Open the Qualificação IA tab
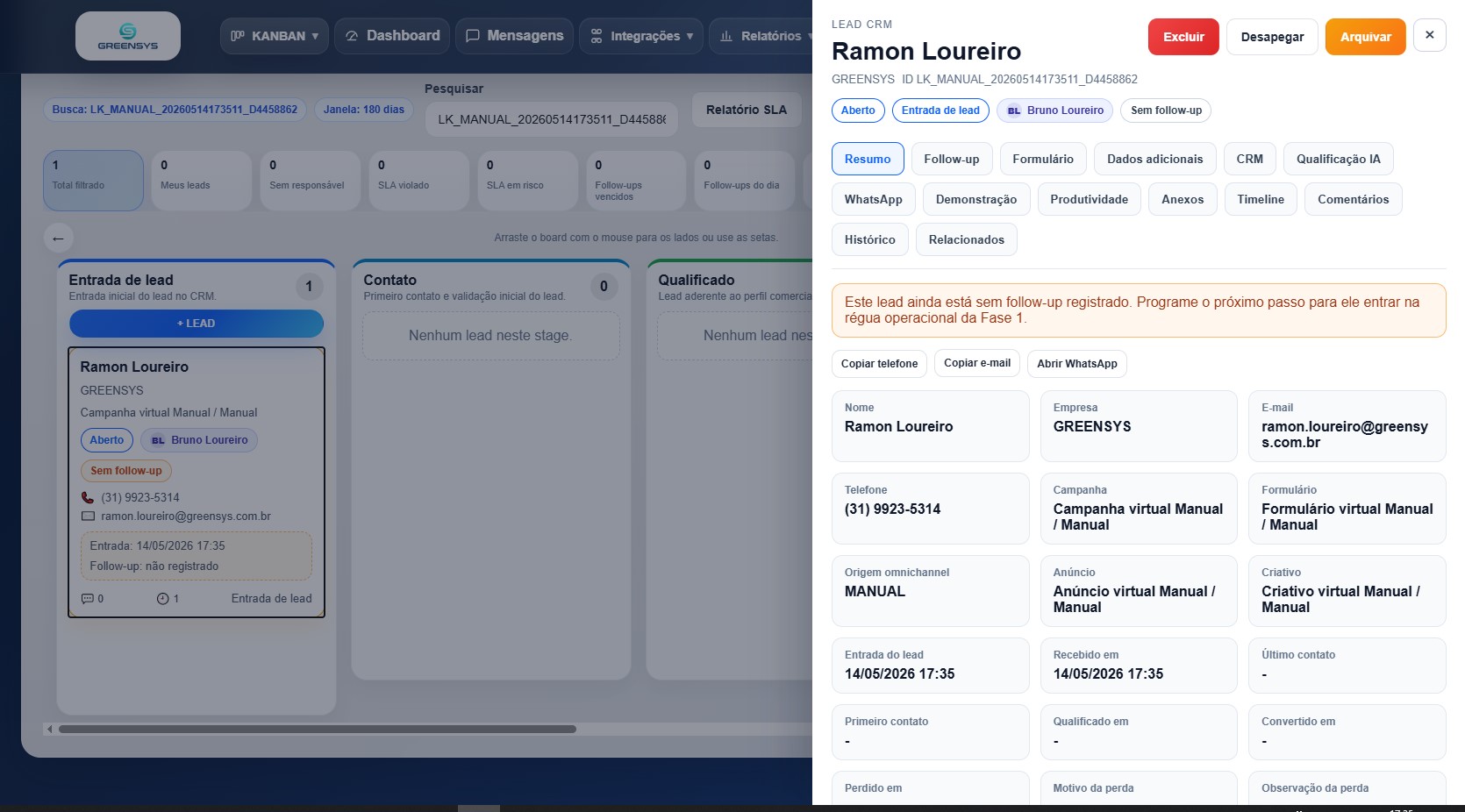Screen dimensions: 1465x812 [x=1339, y=159]
